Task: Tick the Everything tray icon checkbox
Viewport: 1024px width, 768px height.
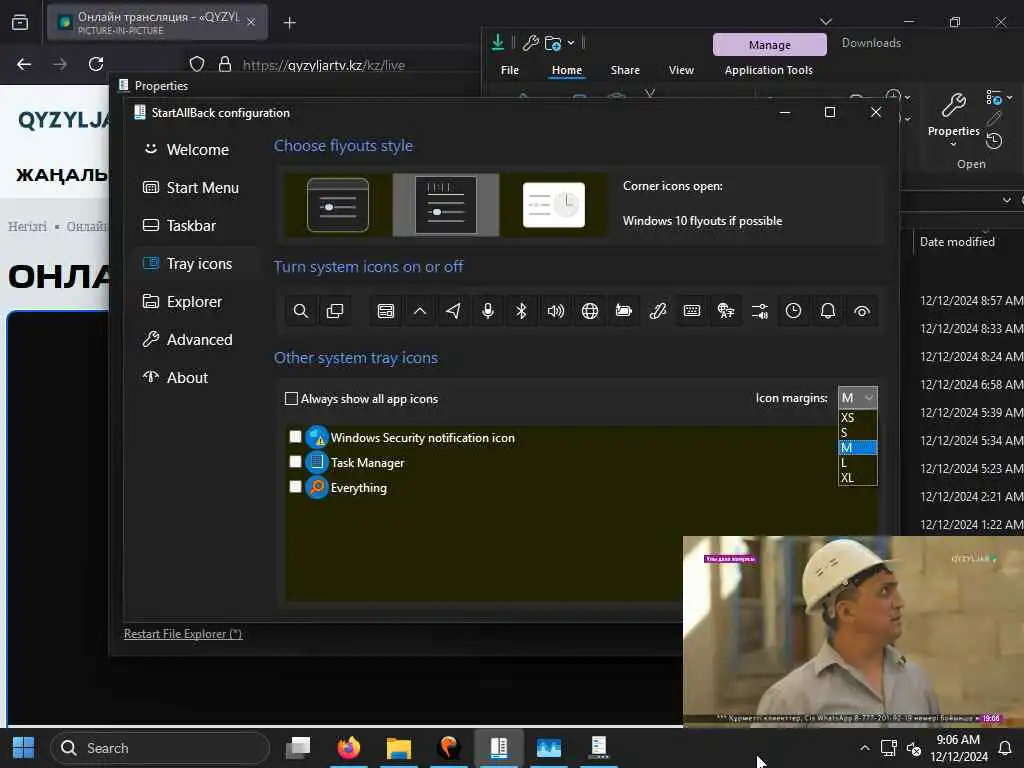Action: [295, 487]
